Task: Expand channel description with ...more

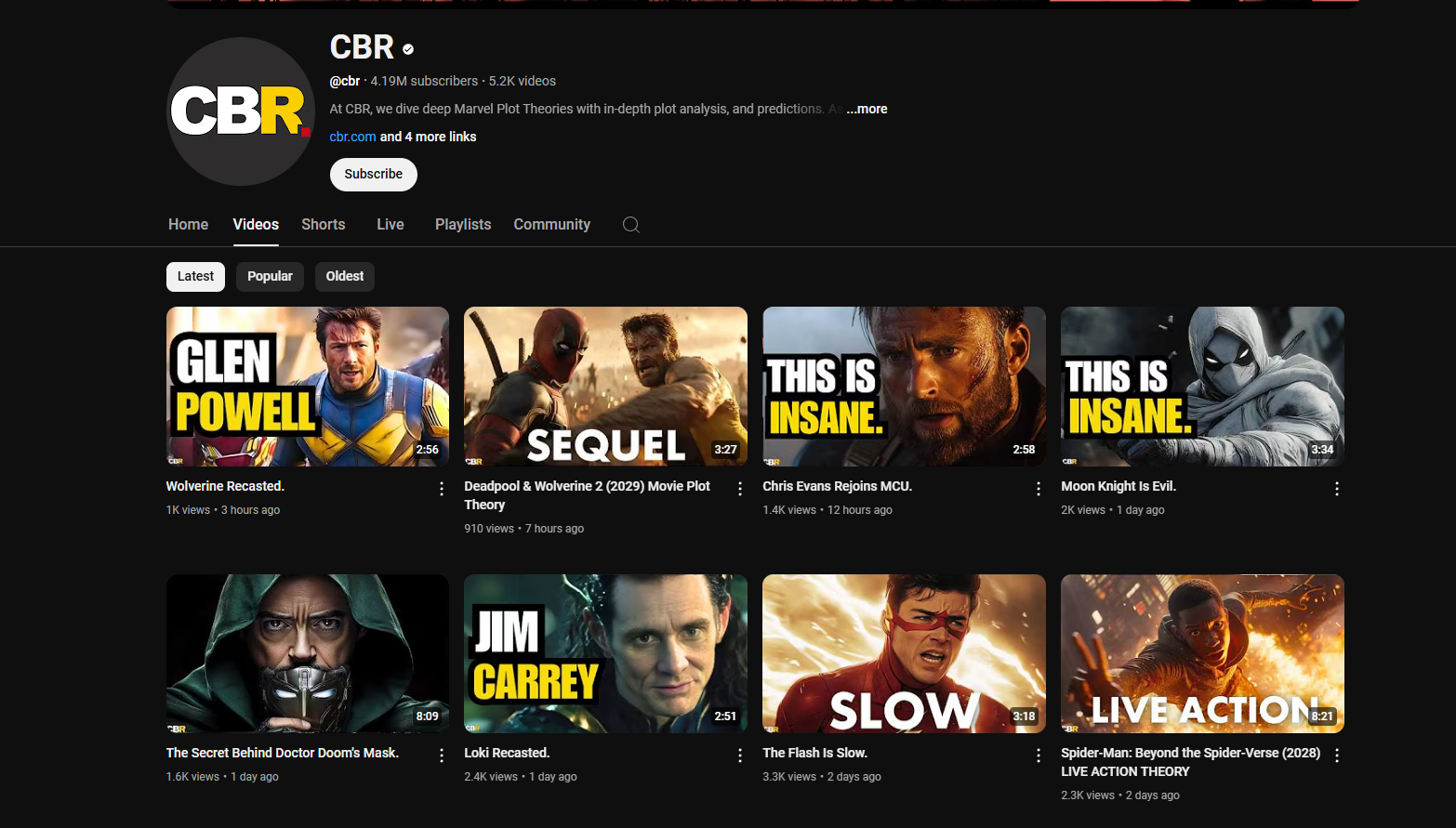Action: click(x=867, y=109)
